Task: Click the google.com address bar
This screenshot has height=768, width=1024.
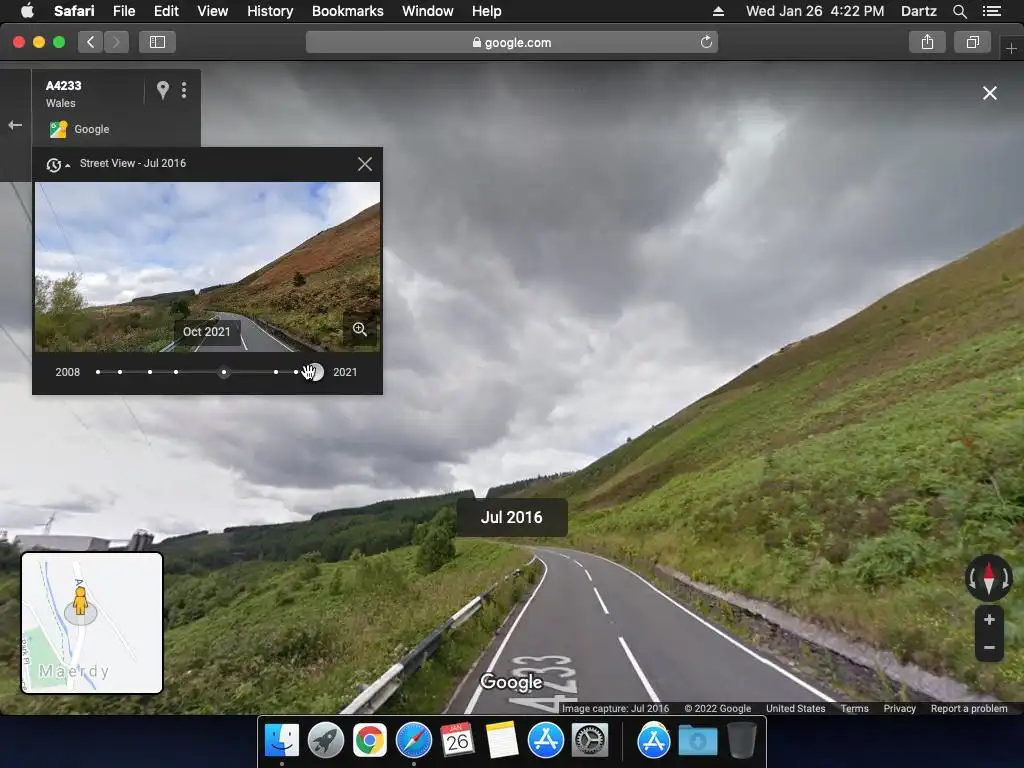Action: click(x=511, y=42)
